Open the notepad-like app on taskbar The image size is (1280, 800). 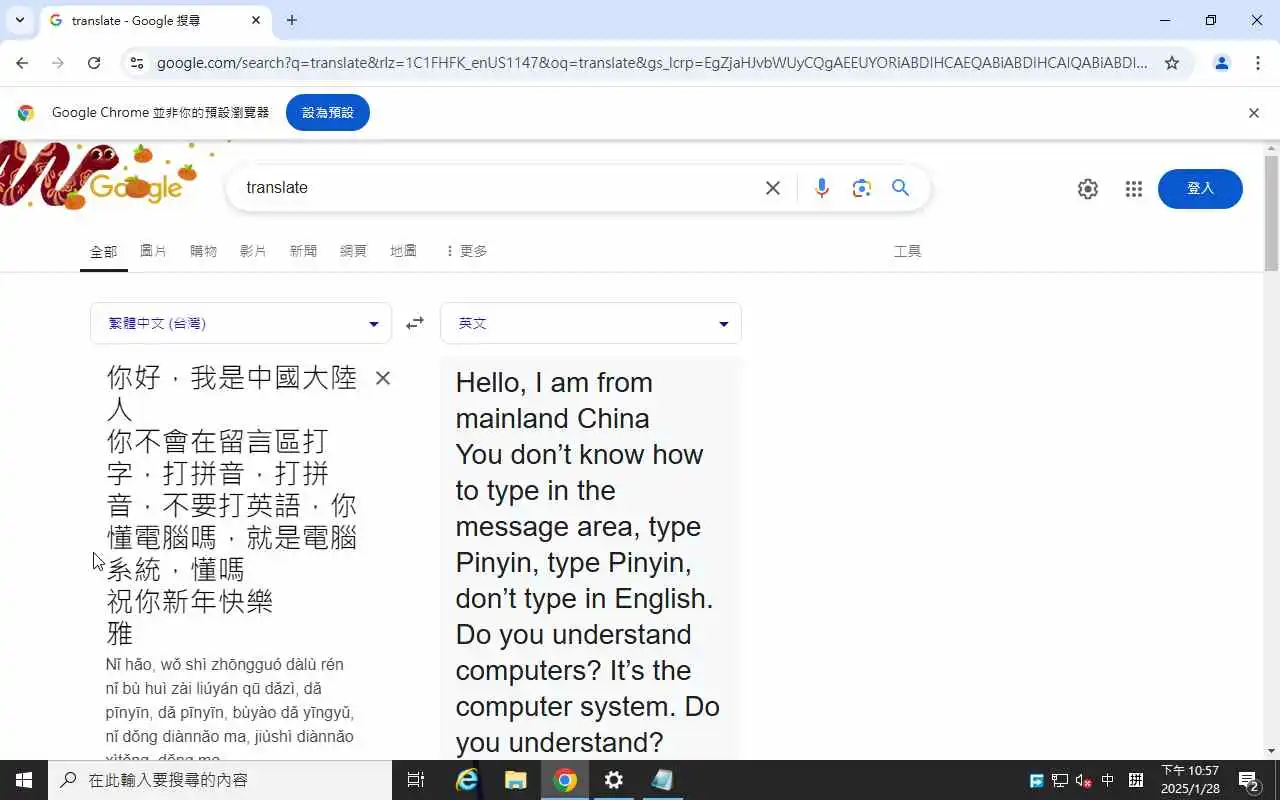point(663,780)
